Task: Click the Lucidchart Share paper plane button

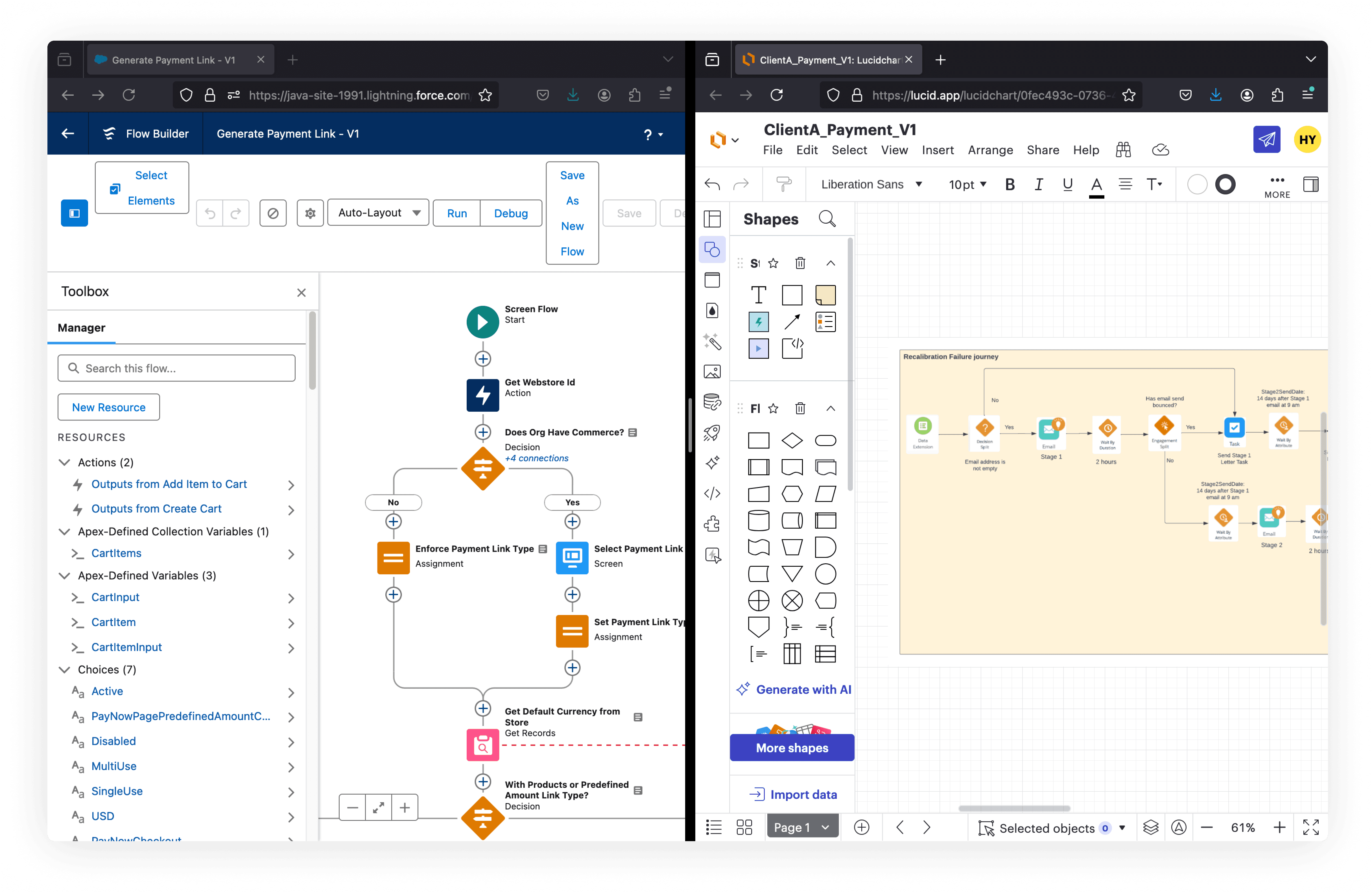Action: pos(1266,139)
